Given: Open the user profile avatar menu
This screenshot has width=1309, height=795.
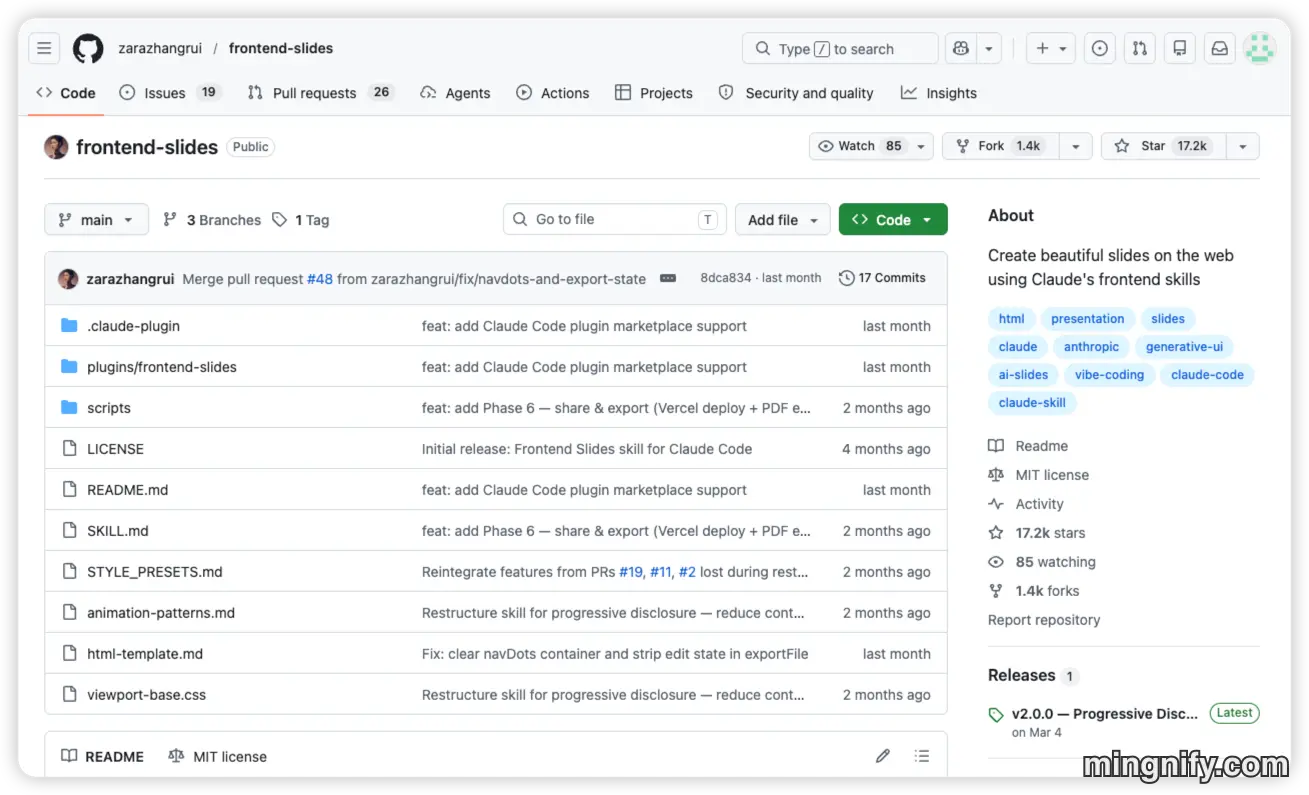Looking at the screenshot, I should click(1259, 48).
